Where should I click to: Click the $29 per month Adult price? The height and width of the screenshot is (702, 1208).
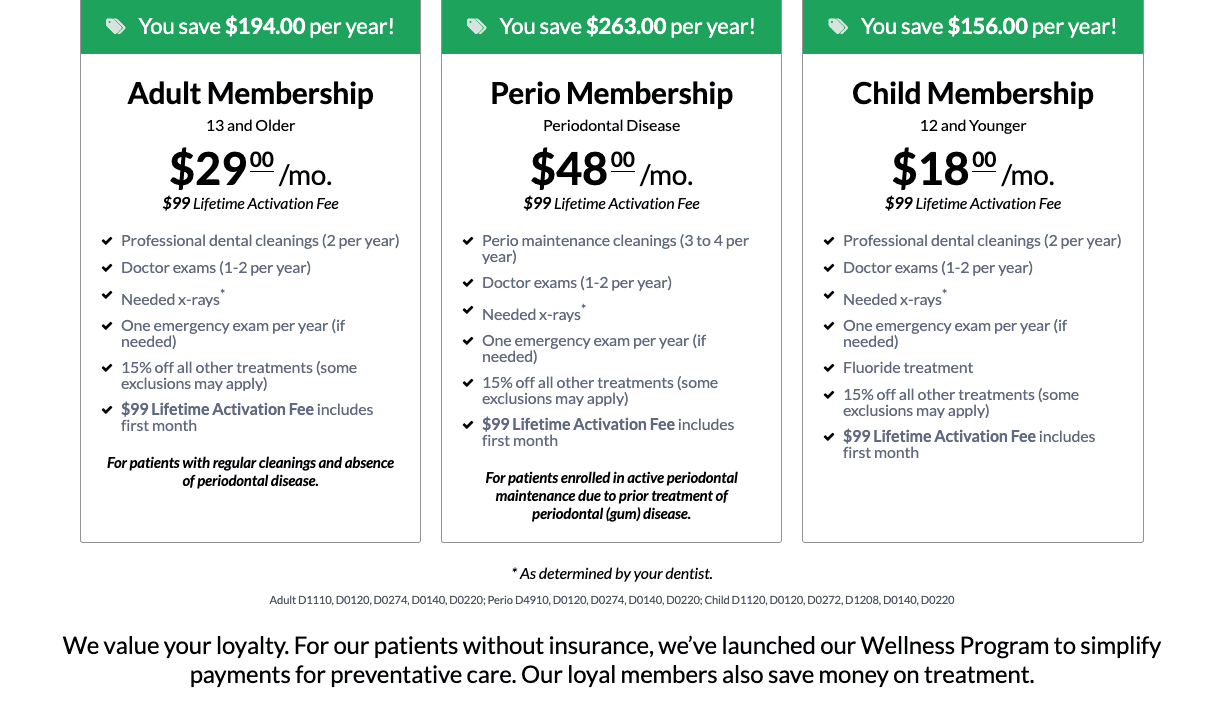pyautogui.click(x=250, y=169)
